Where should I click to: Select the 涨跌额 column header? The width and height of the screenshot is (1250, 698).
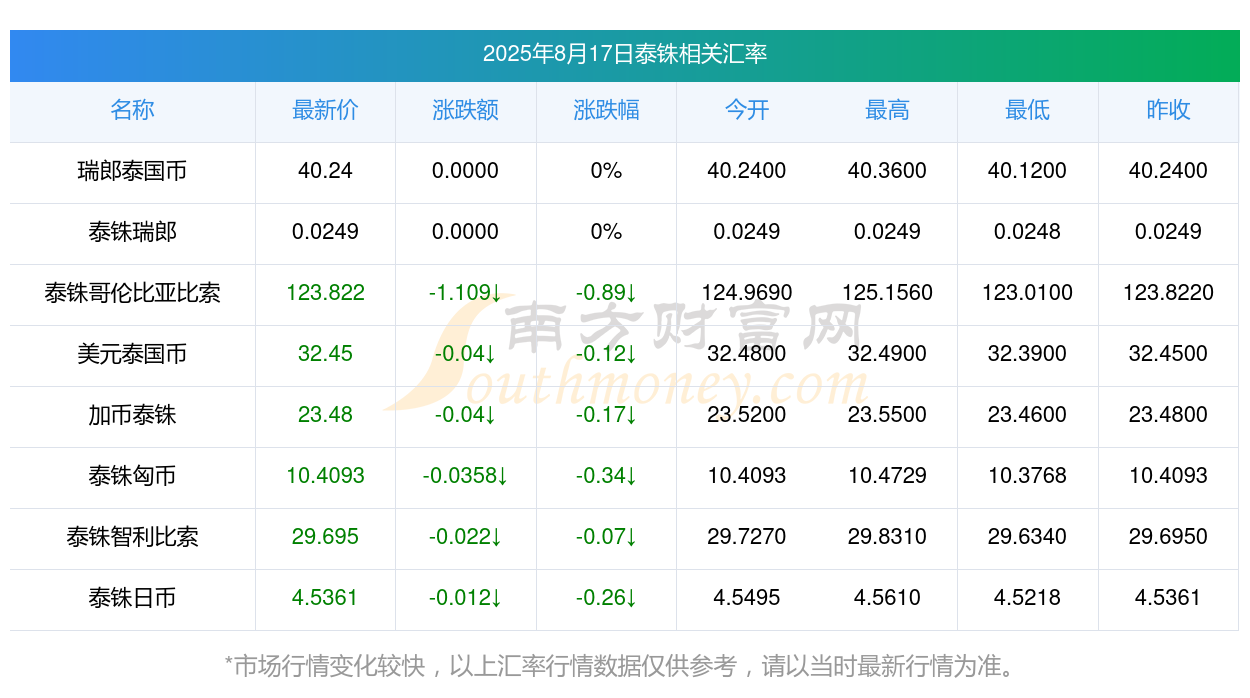click(x=466, y=110)
